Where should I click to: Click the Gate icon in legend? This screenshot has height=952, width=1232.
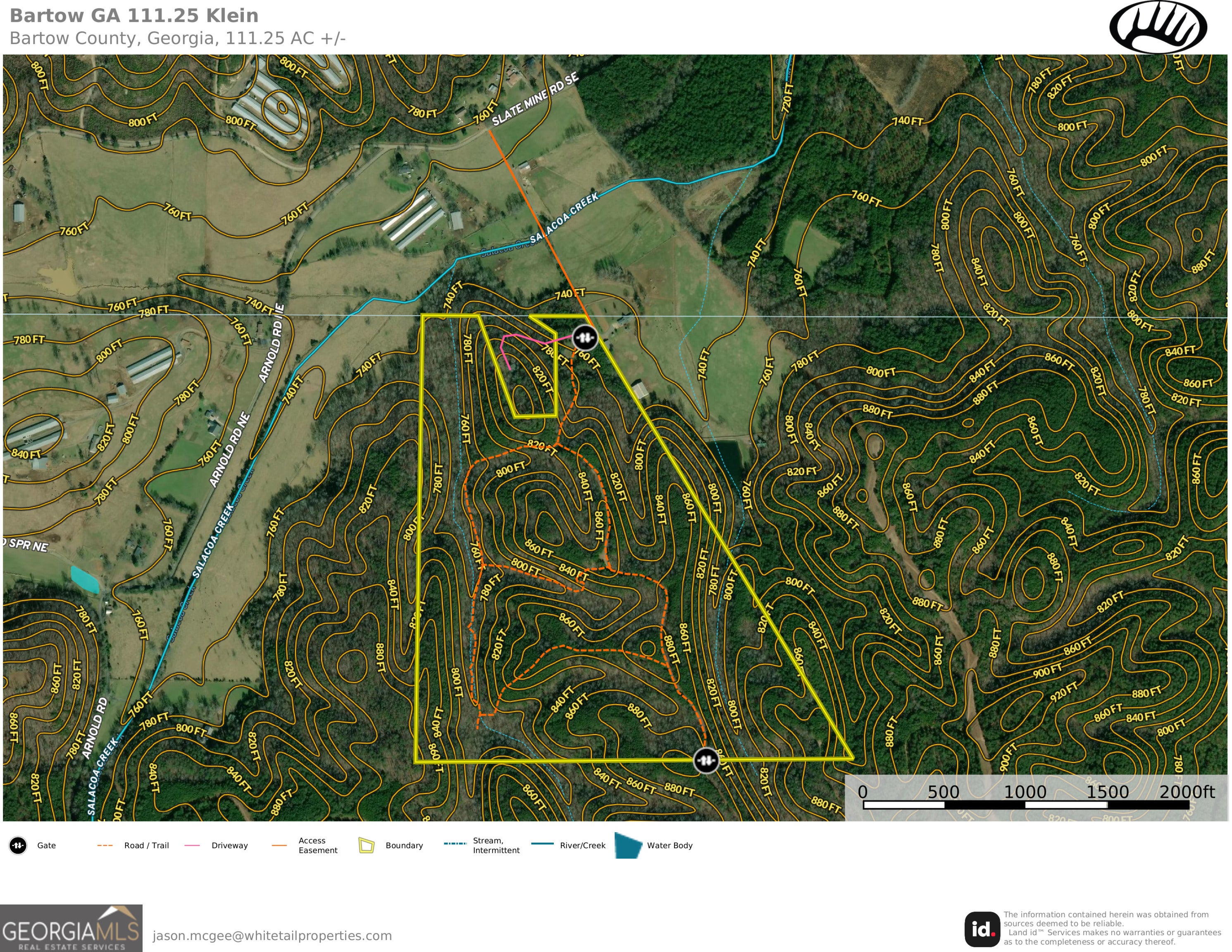[18, 845]
